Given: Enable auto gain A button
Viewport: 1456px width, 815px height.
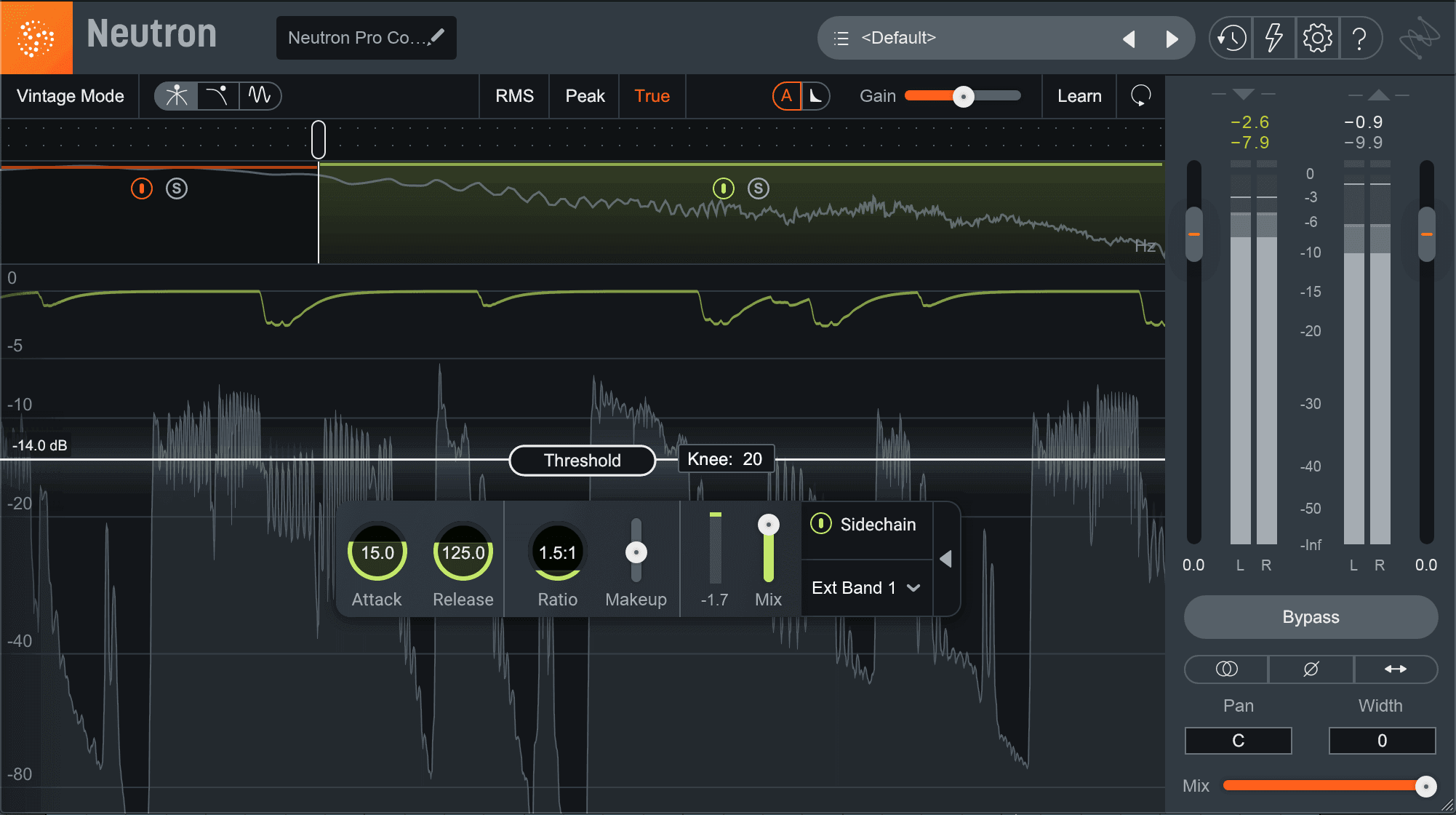Looking at the screenshot, I should [786, 95].
